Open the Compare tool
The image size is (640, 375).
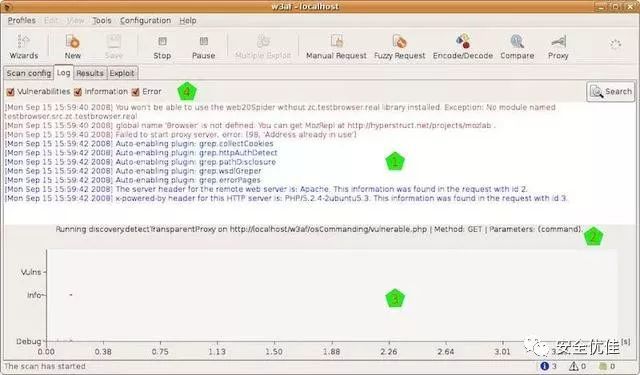(x=517, y=47)
